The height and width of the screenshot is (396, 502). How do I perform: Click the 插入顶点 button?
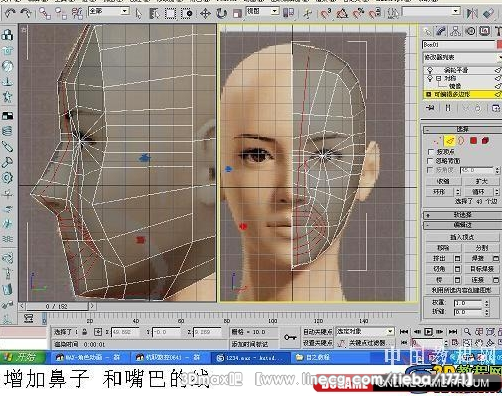[x=462, y=237]
